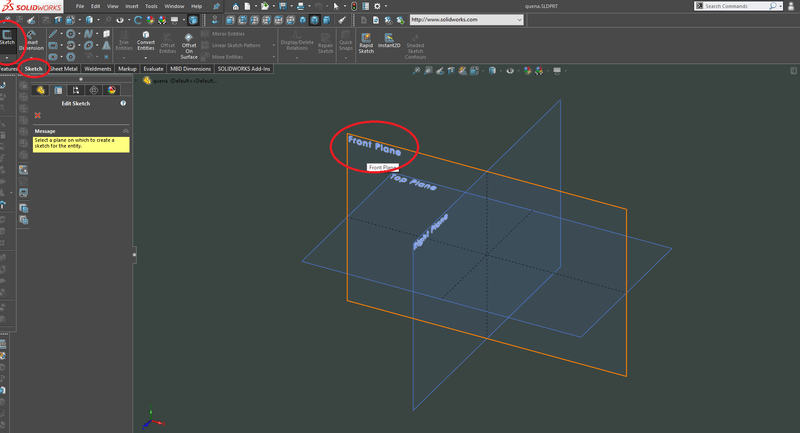The image size is (800, 433).
Task: Activate Rapid Sketch
Action: 366,43
